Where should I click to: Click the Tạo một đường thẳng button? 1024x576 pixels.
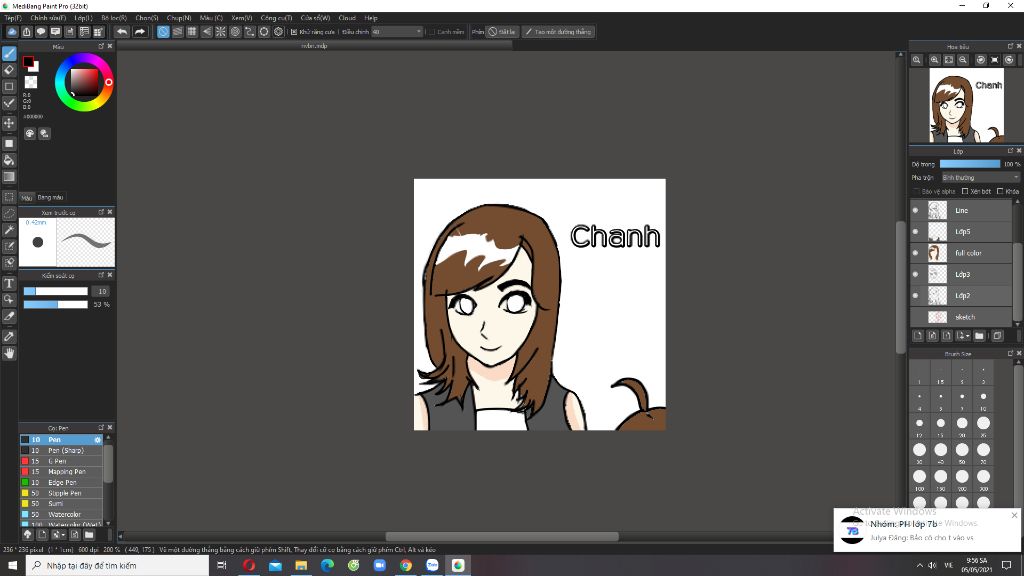(558, 31)
